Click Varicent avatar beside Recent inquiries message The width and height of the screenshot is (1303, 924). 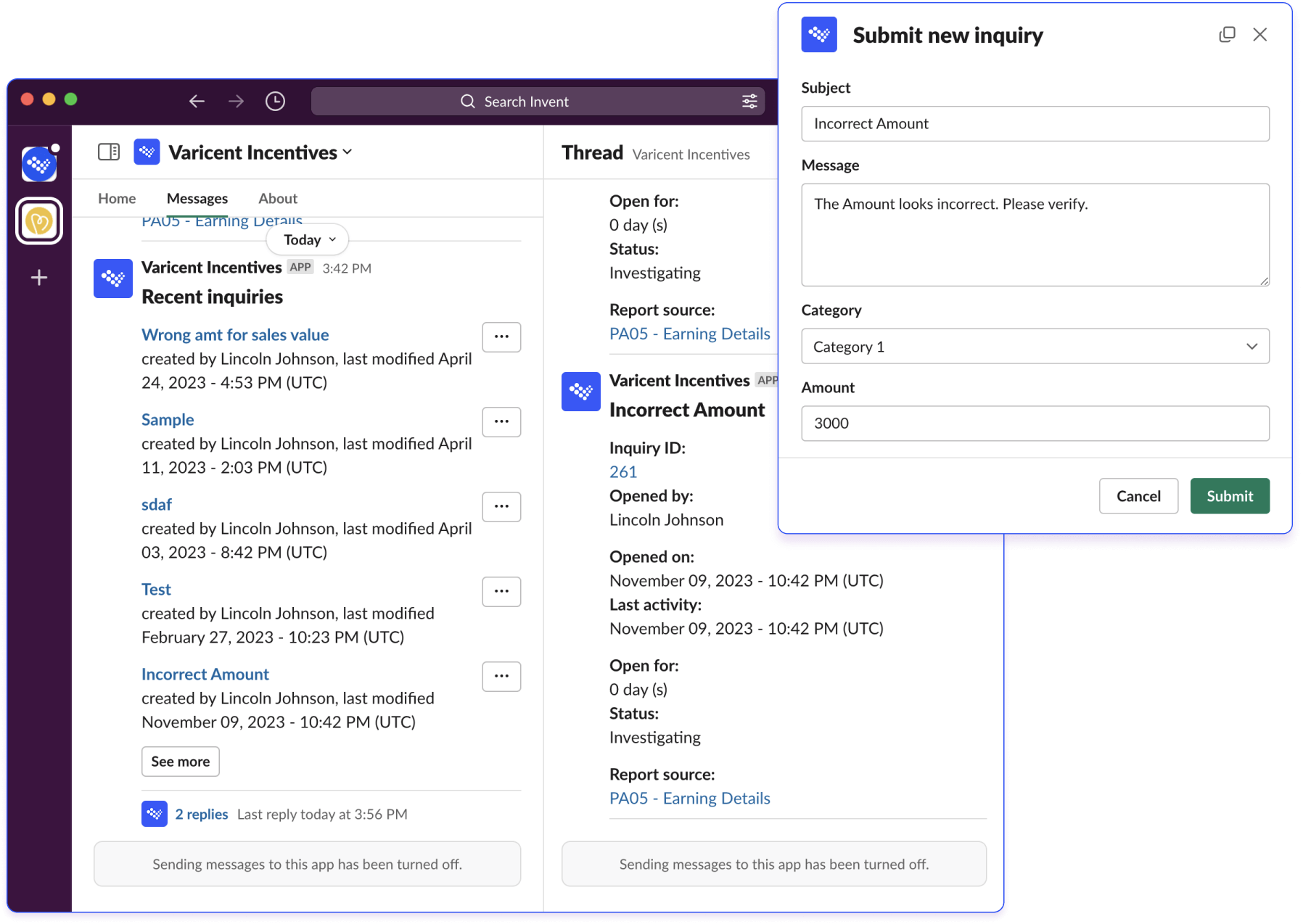(x=113, y=279)
